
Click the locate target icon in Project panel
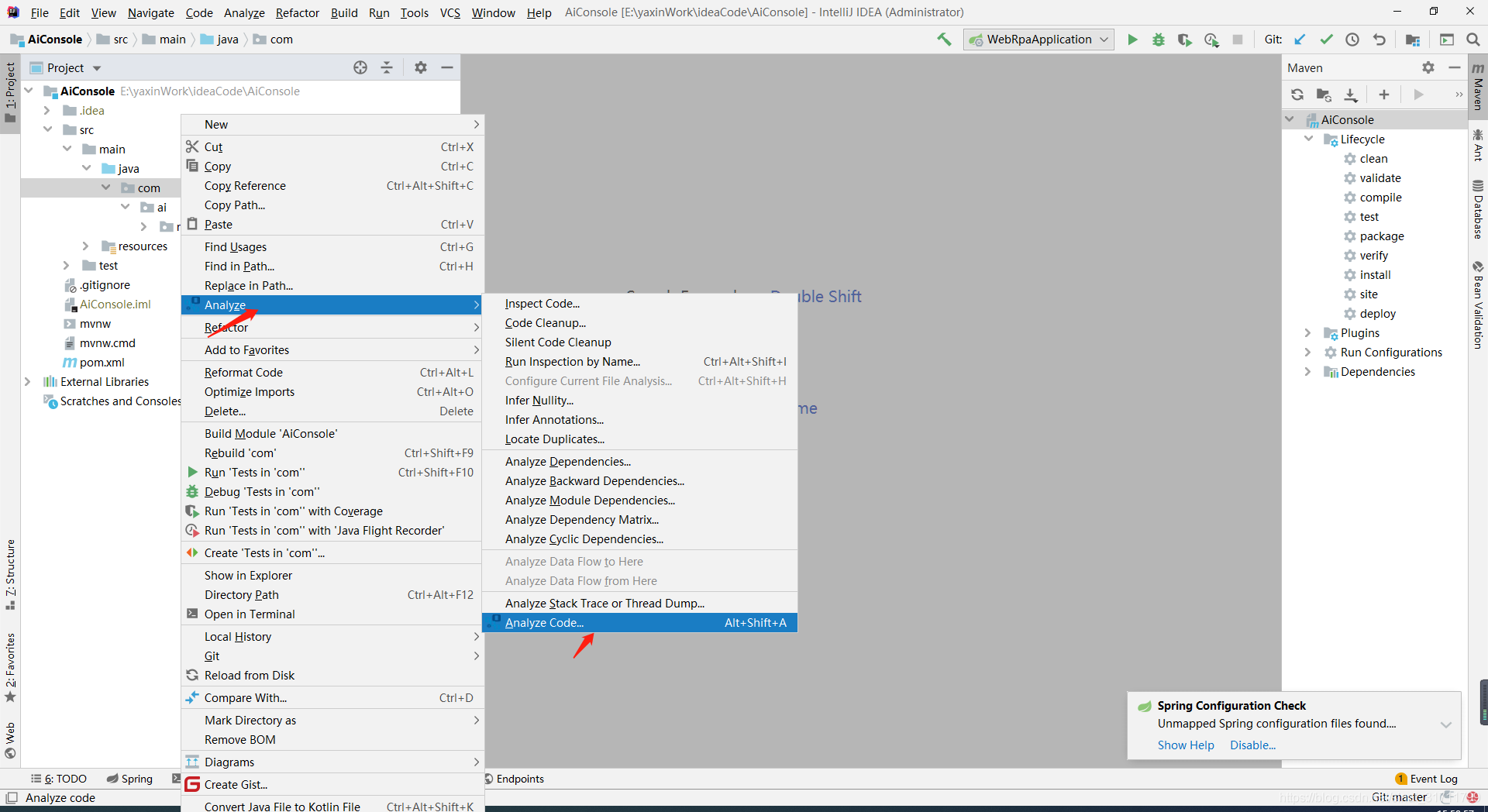click(360, 67)
